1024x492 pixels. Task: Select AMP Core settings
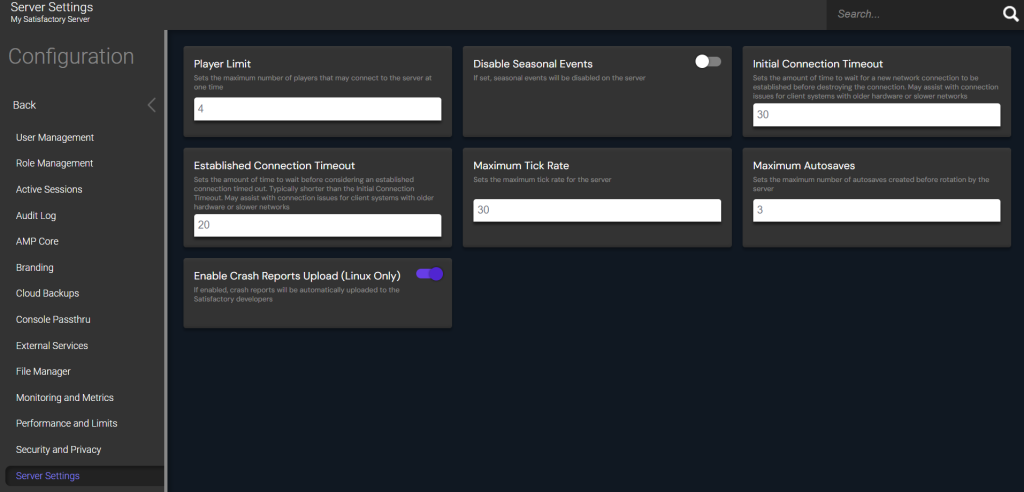[37, 242]
